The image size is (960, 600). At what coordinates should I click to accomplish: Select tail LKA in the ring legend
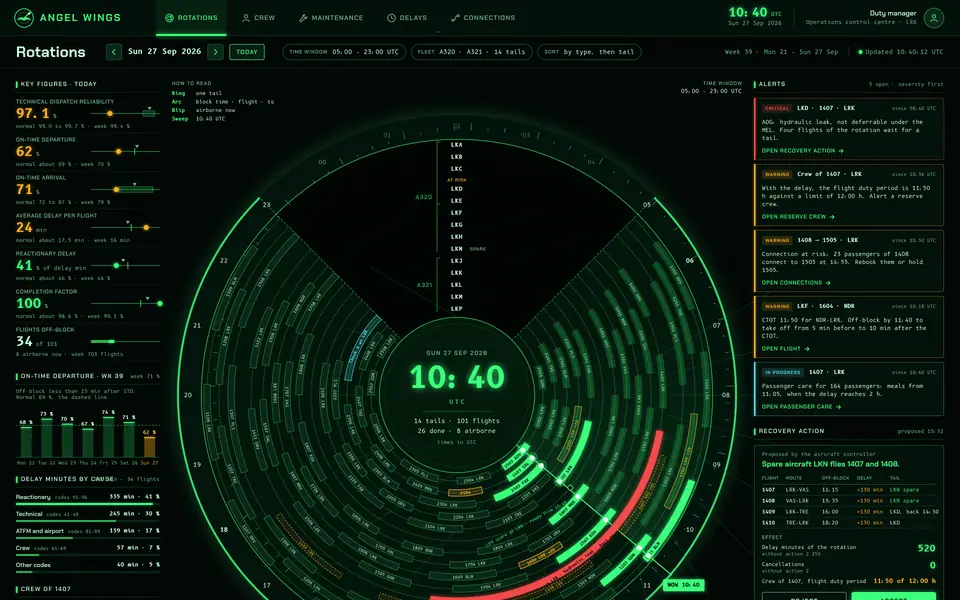pyautogui.click(x=456, y=145)
